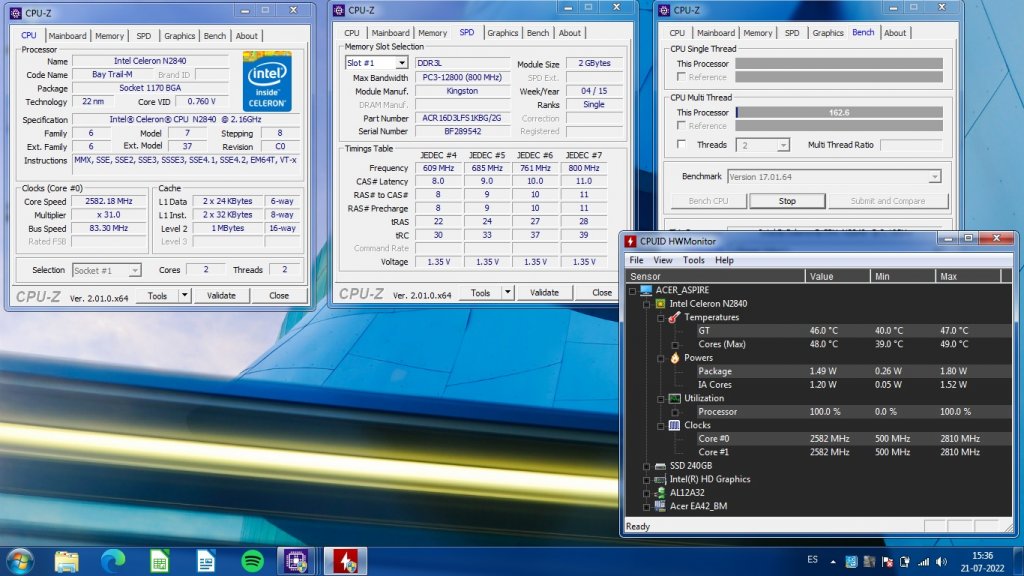
Task: Enable the Threads checkbox in the Bench tab
Action: [681, 144]
